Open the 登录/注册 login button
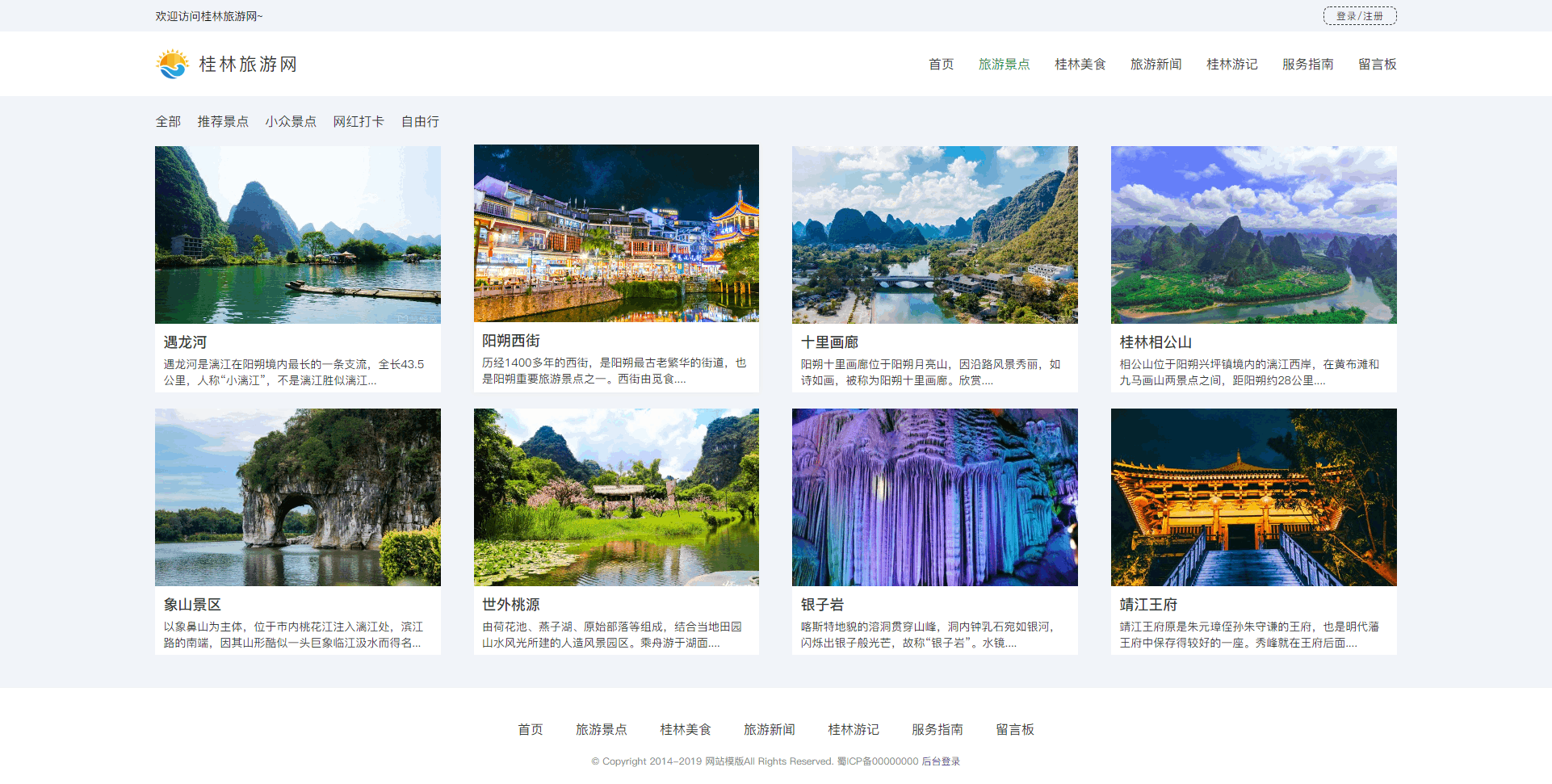This screenshot has width=1552, height=784. (1360, 16)
